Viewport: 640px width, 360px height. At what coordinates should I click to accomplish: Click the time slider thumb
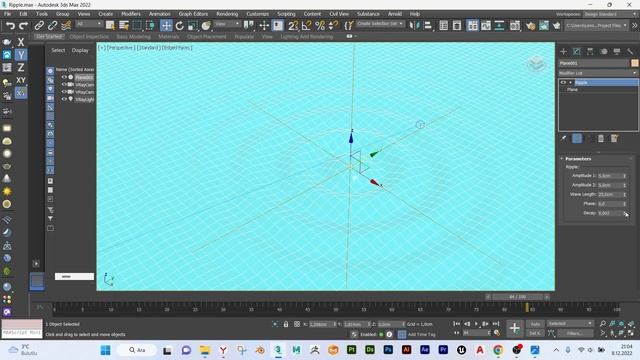(517, 297)
